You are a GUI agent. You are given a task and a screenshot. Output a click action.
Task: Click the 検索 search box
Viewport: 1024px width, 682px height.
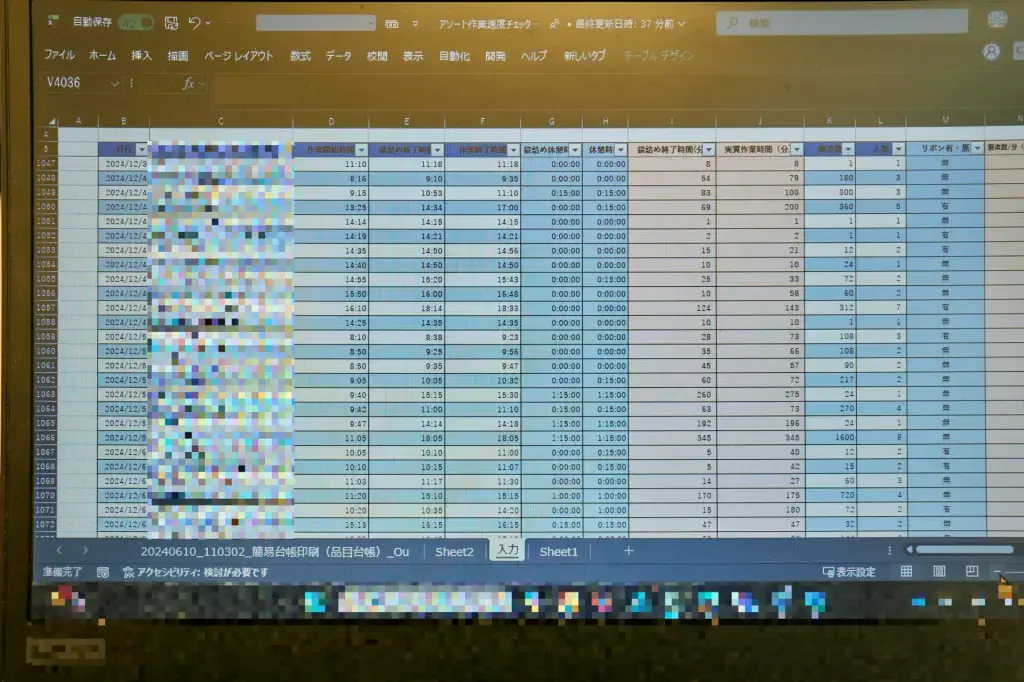point(842,23)
